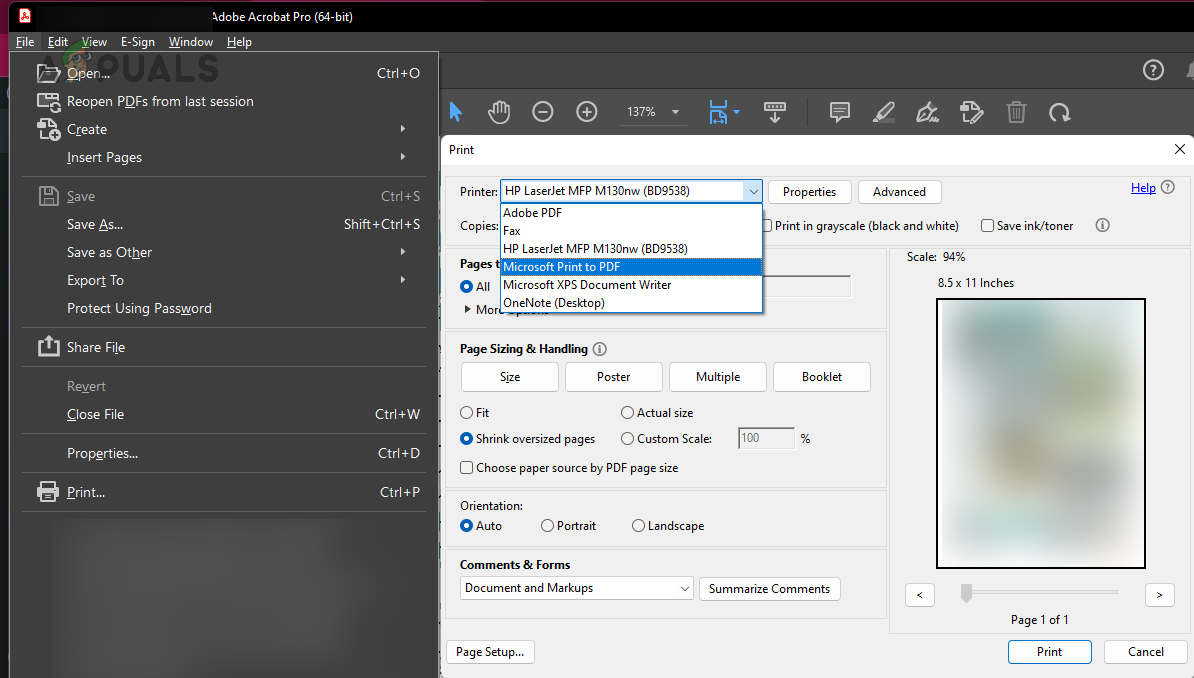Open the Add Comment speech bubble tool
The height and width of the screenshot is (678, 1194).
pos(839,112)
